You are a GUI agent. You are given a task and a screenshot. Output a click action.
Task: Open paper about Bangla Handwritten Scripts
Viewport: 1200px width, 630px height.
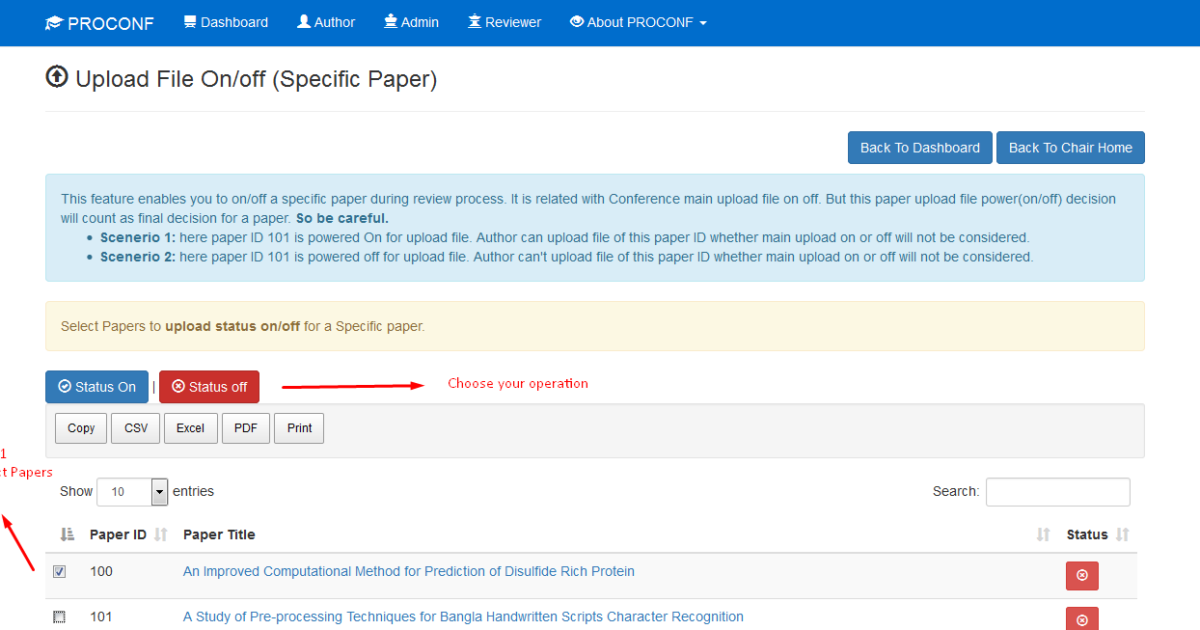coord(463,617)
